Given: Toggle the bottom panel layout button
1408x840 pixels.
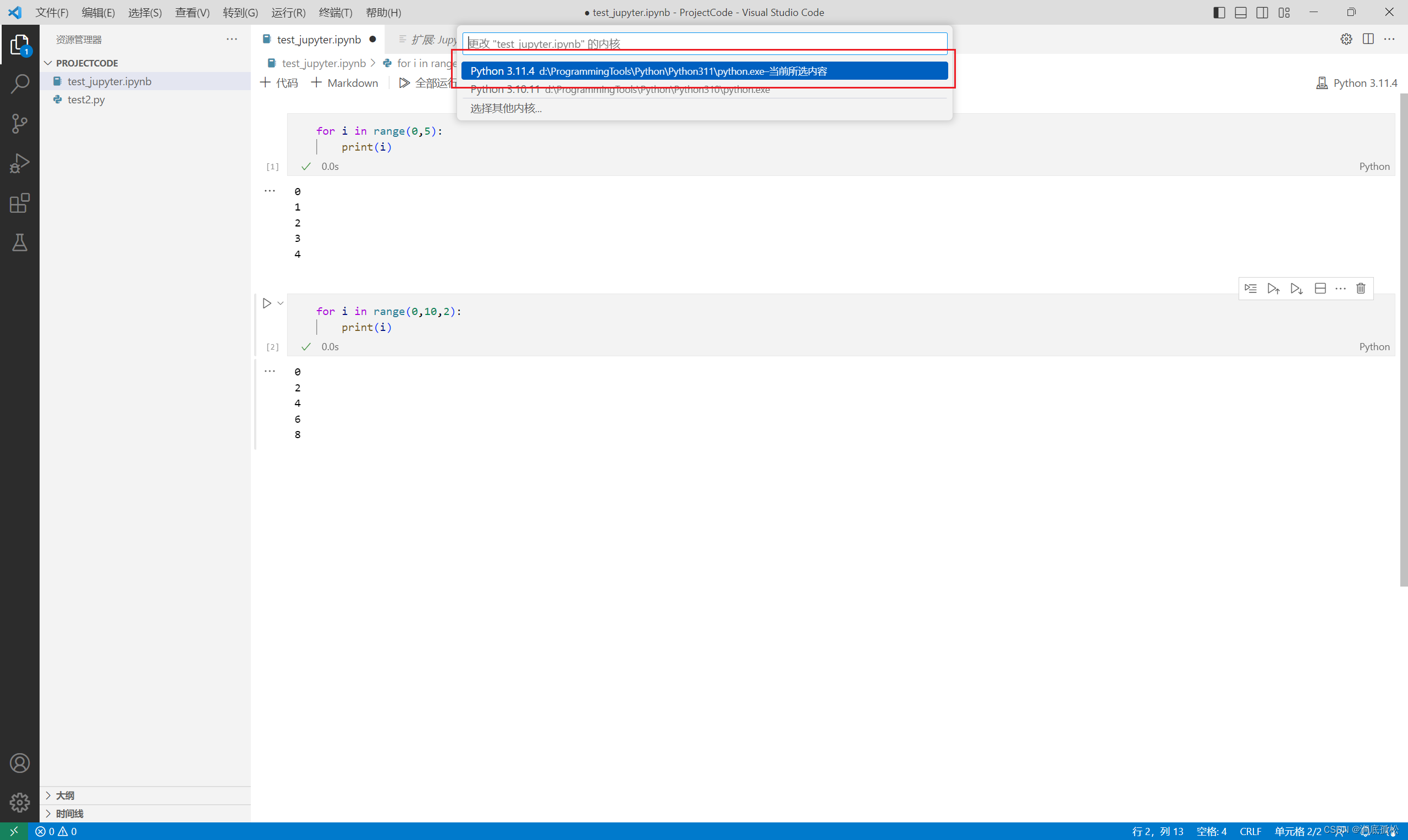Looking at the screenshot, I should pos(1240,13).
